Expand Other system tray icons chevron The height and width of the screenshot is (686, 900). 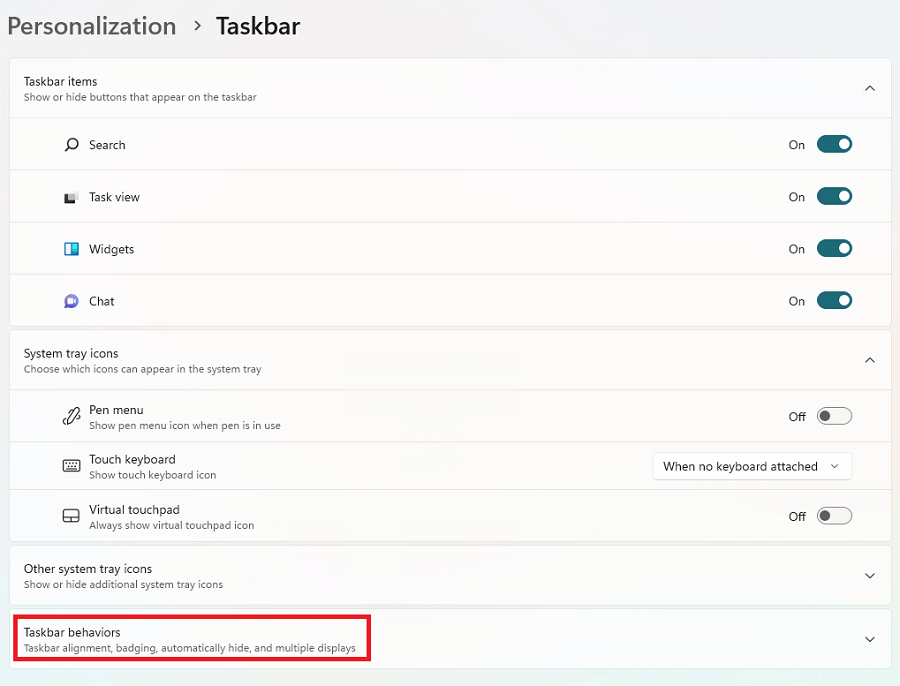click(870, 576)
